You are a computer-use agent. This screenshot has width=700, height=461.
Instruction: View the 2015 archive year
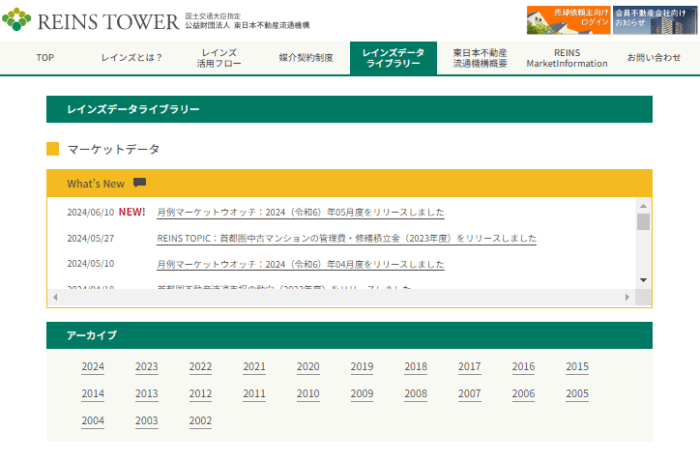pyautogui.click(x=577, y=367)
